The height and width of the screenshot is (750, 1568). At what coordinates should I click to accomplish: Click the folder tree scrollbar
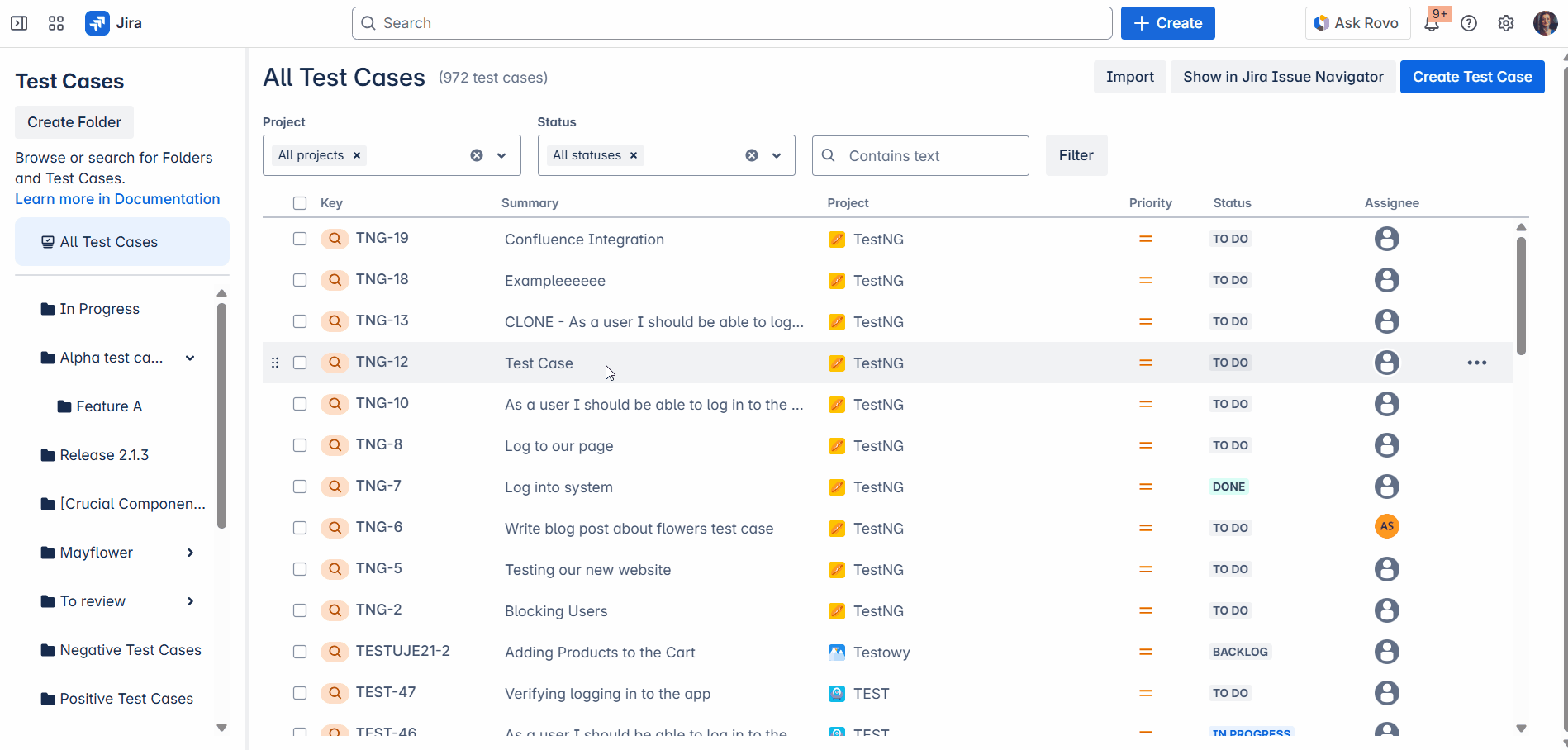(221, 415)
